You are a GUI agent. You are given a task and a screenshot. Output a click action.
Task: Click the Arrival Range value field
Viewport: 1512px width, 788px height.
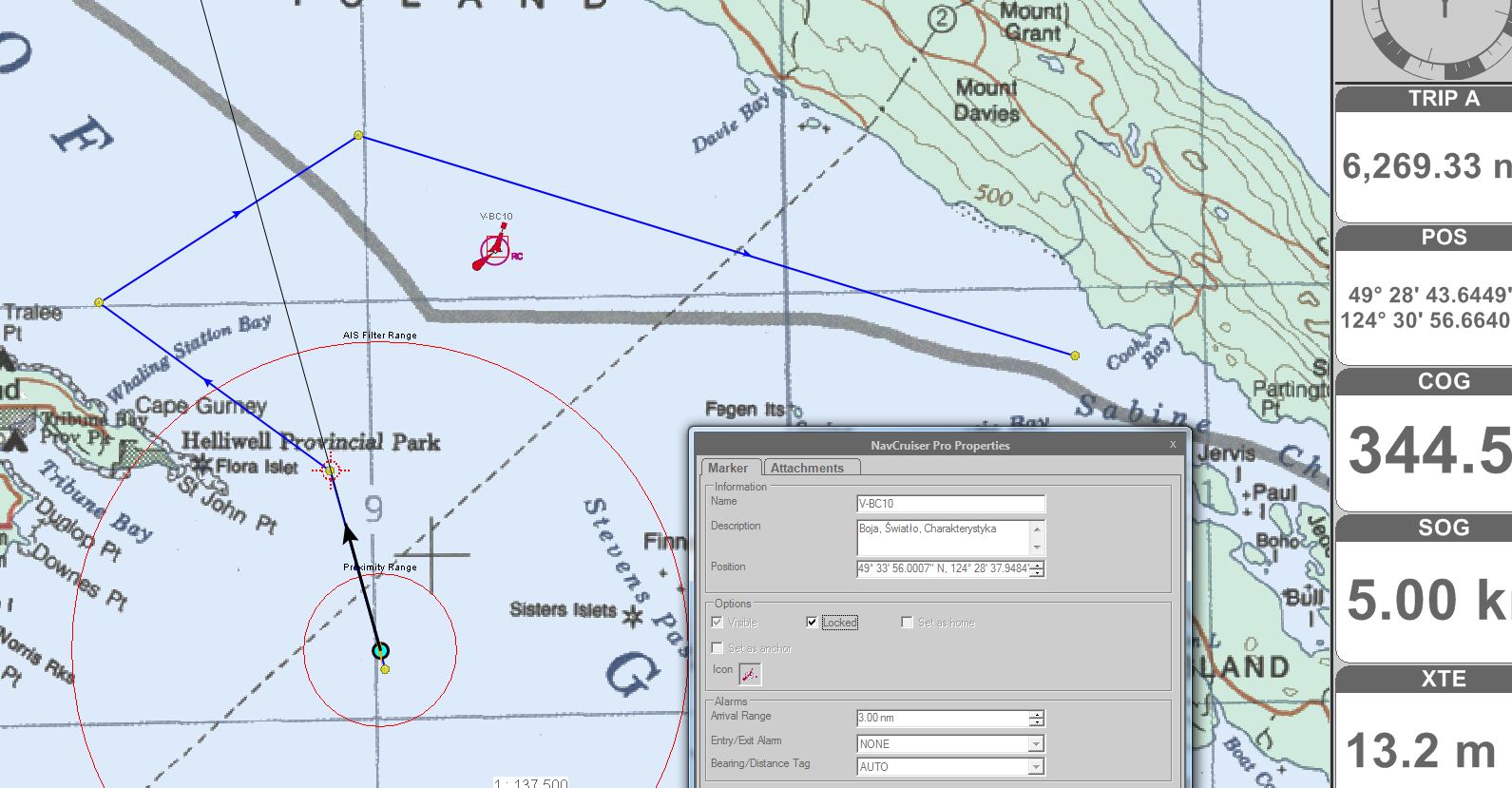pos(943,719)
